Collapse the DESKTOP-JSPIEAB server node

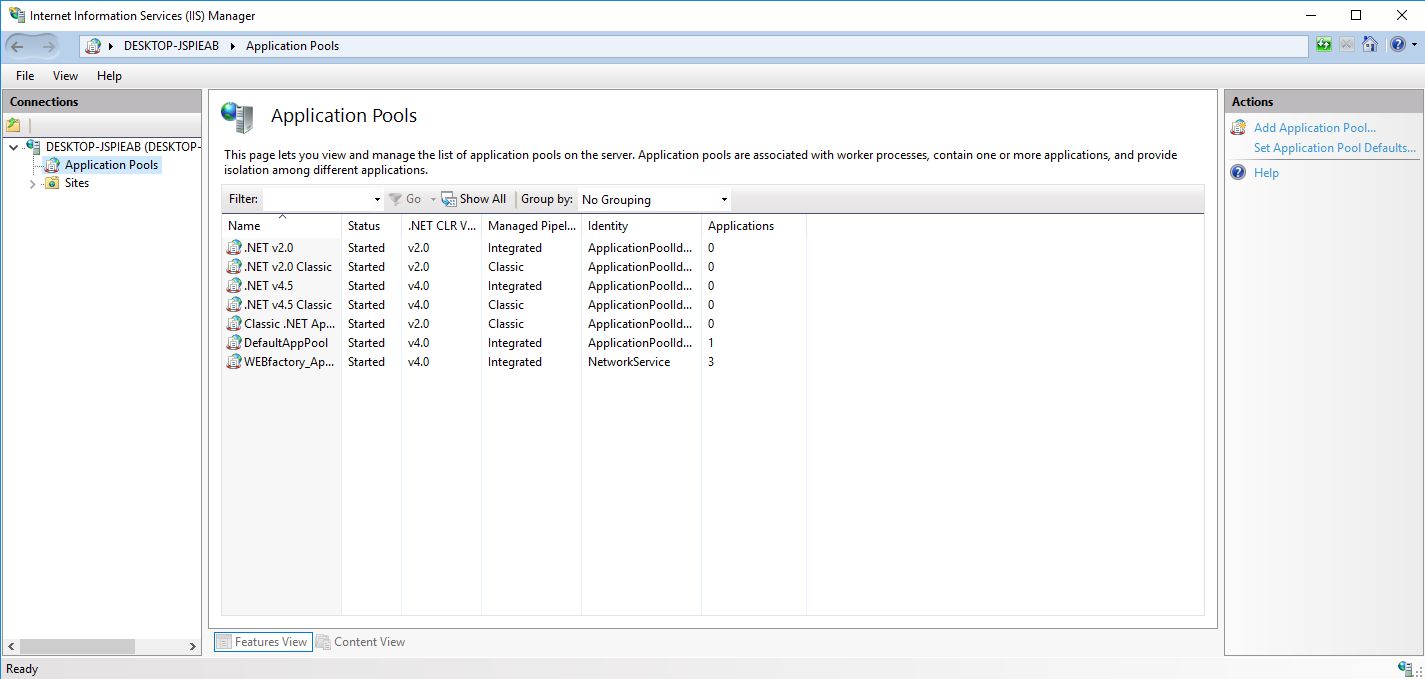click(x=12, y=146)
